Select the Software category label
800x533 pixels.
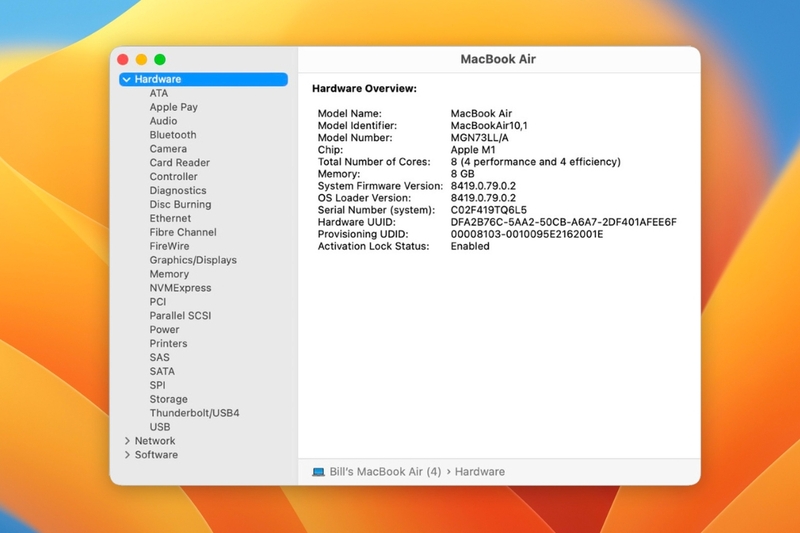tap(156, 454)
